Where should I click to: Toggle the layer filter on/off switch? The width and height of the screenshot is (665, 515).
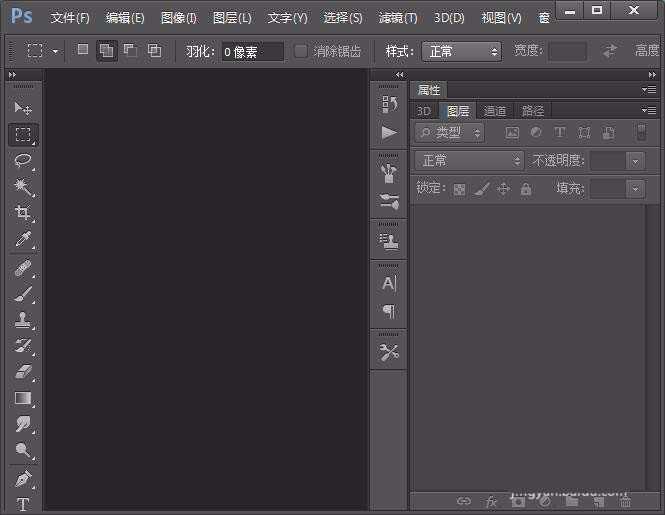pos(641,132)
